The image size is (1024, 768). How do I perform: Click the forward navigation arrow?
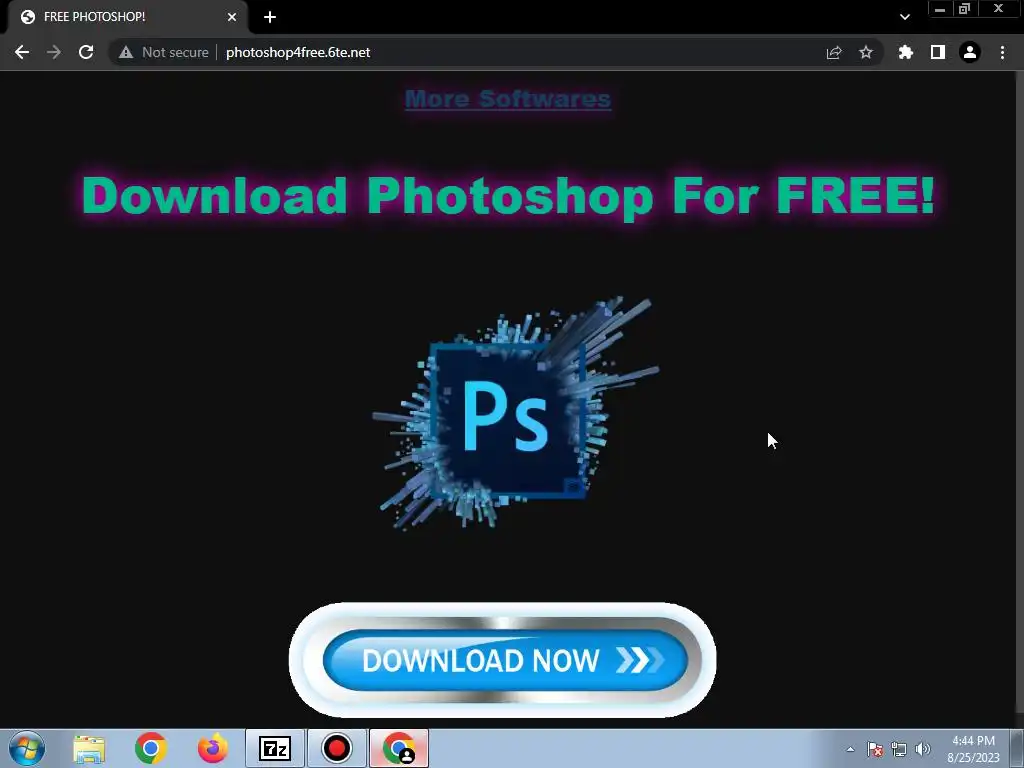(x=54, y=52)
